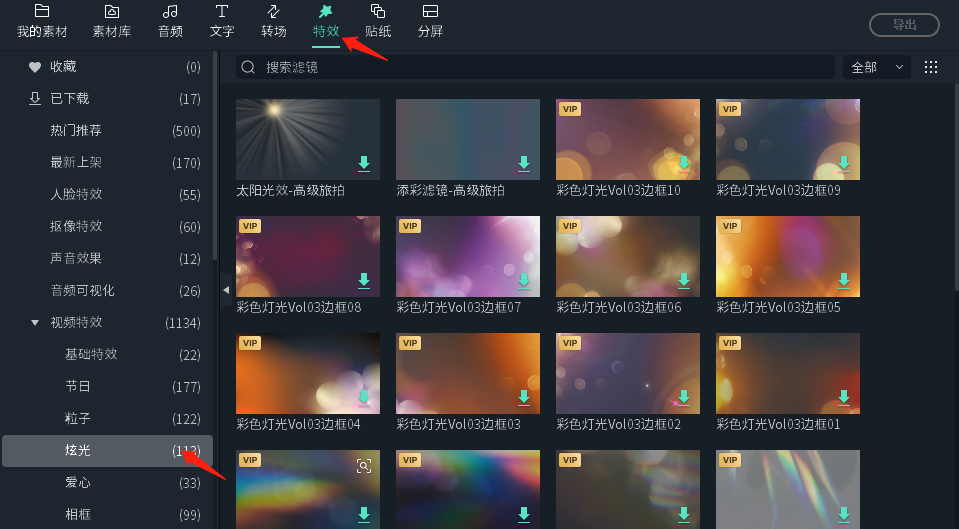Image resolution: width=959 pixels, height=529 pixels.
Task: Download 彩色灯光Vol03边框02 effect
Action: [684, 398]
